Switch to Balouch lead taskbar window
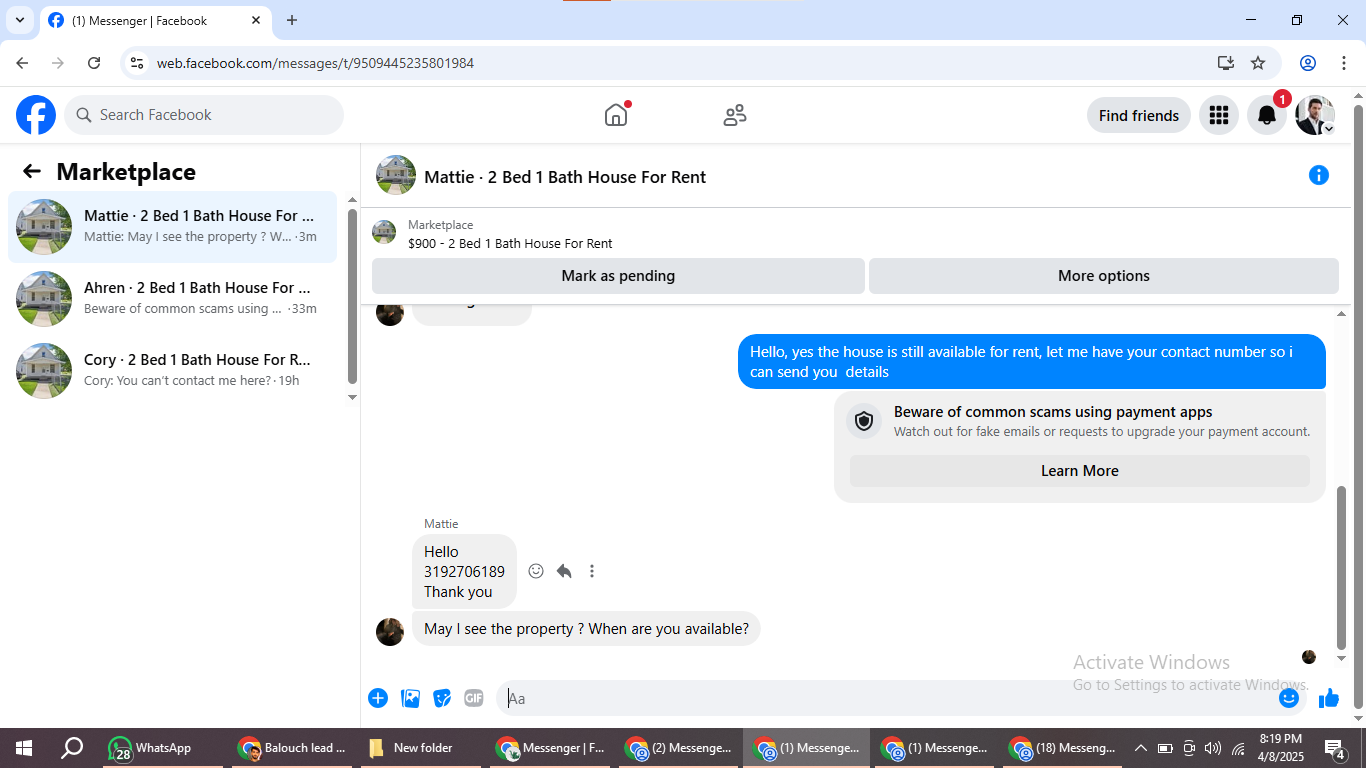 point(292,748)
